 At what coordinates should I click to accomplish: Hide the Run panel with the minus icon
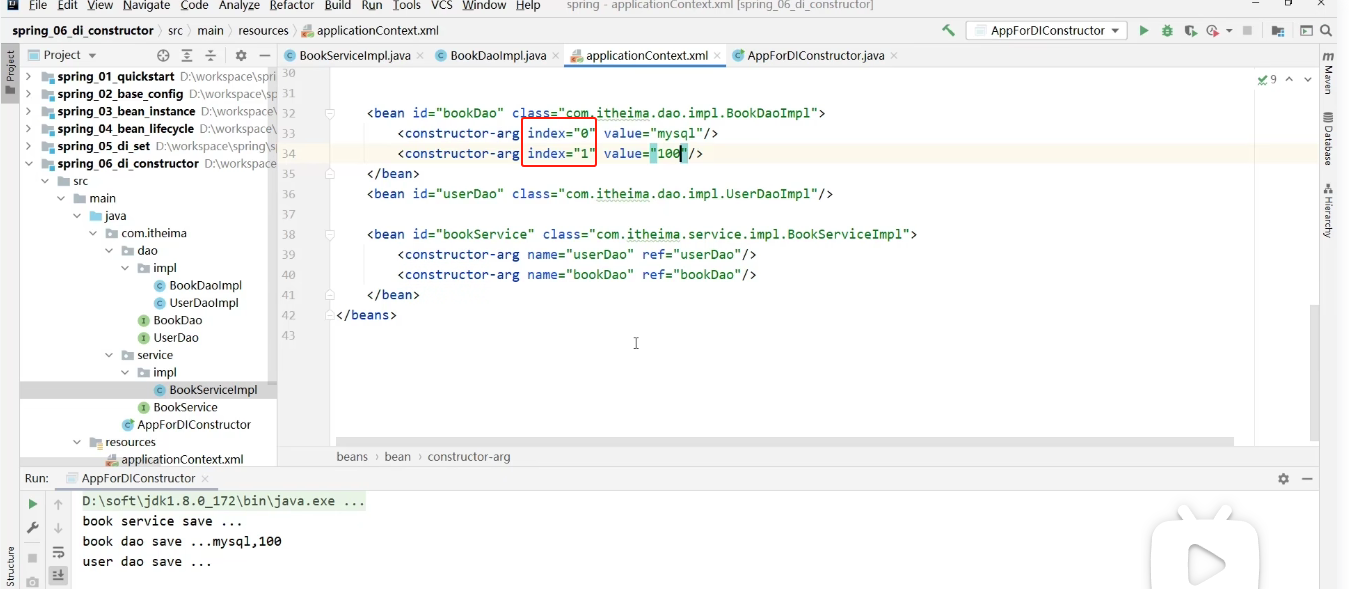(x=1306, y=479)
